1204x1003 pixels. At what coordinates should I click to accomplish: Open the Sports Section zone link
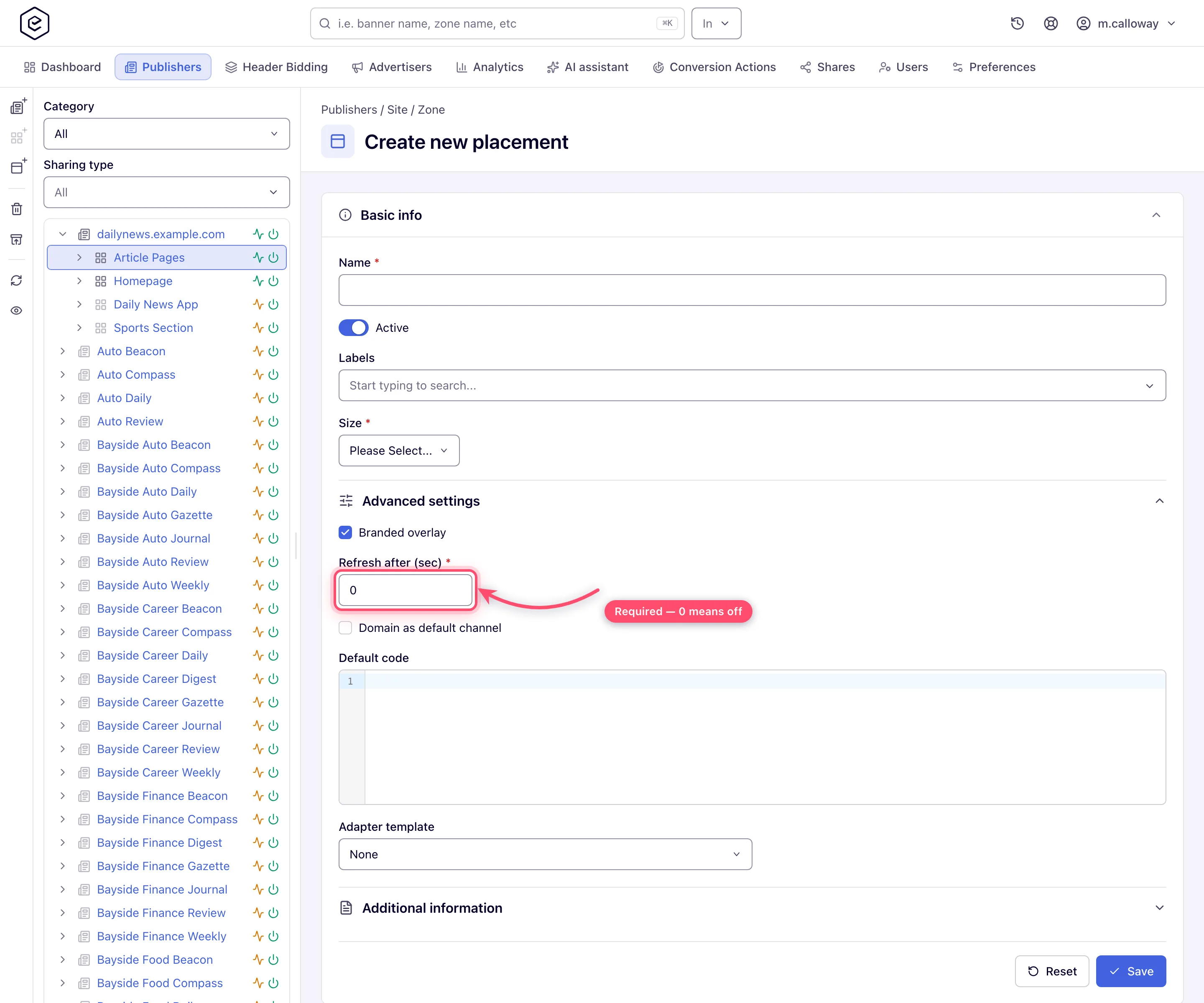coord(153,328)
